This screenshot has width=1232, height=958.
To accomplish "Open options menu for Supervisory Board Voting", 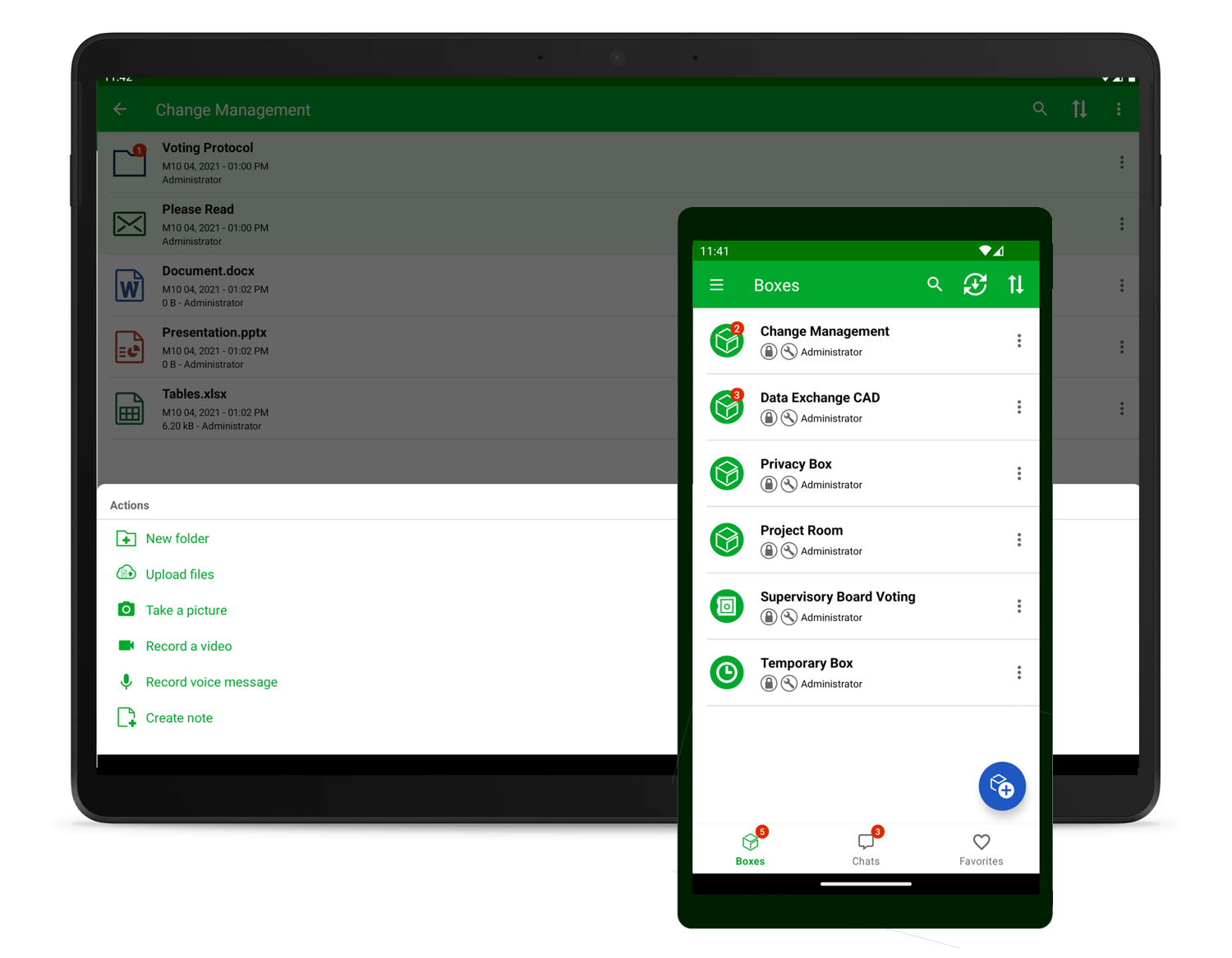I will click(x=1019, y=606).
